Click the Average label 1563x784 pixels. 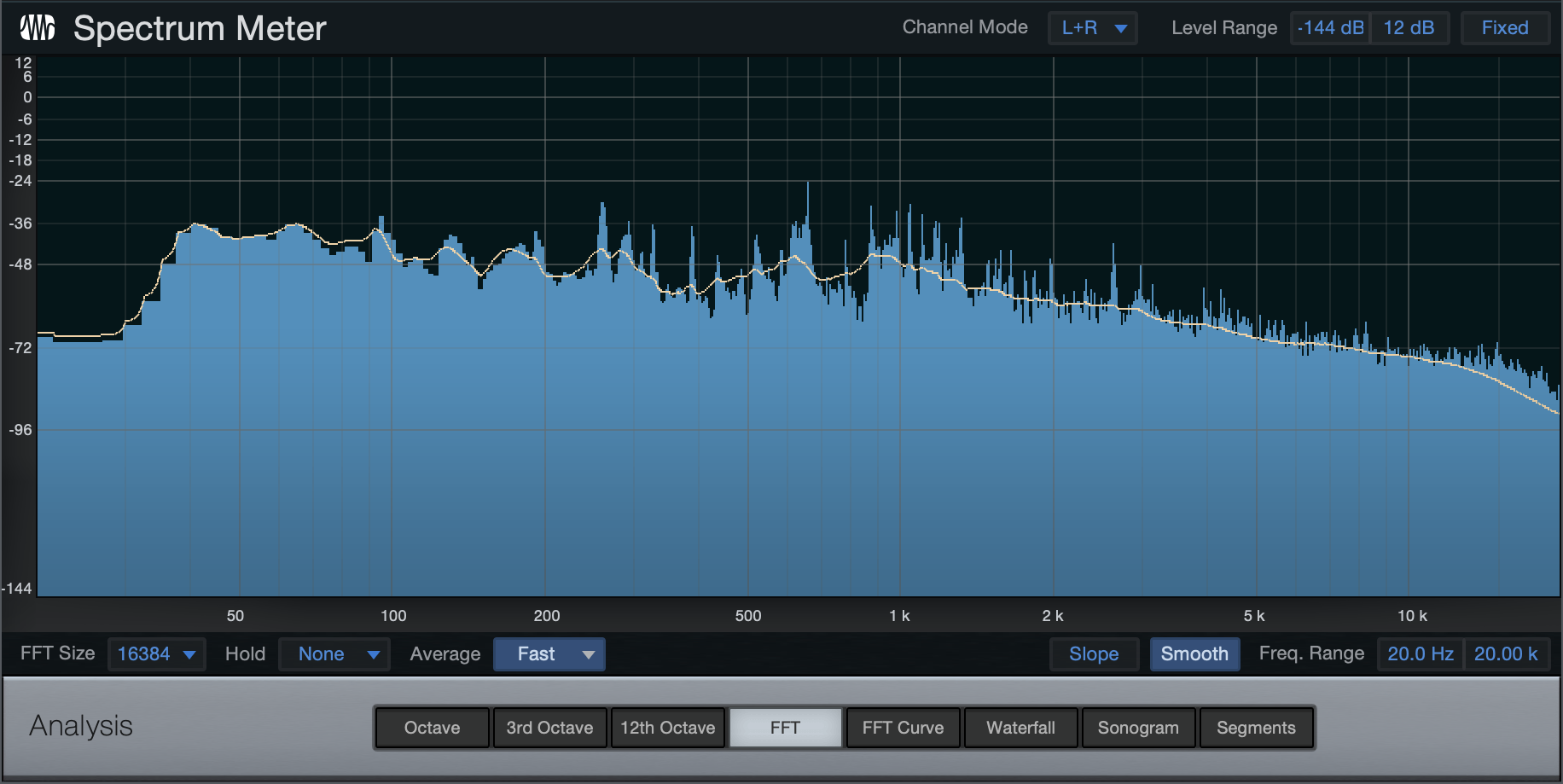click(444, 654)
